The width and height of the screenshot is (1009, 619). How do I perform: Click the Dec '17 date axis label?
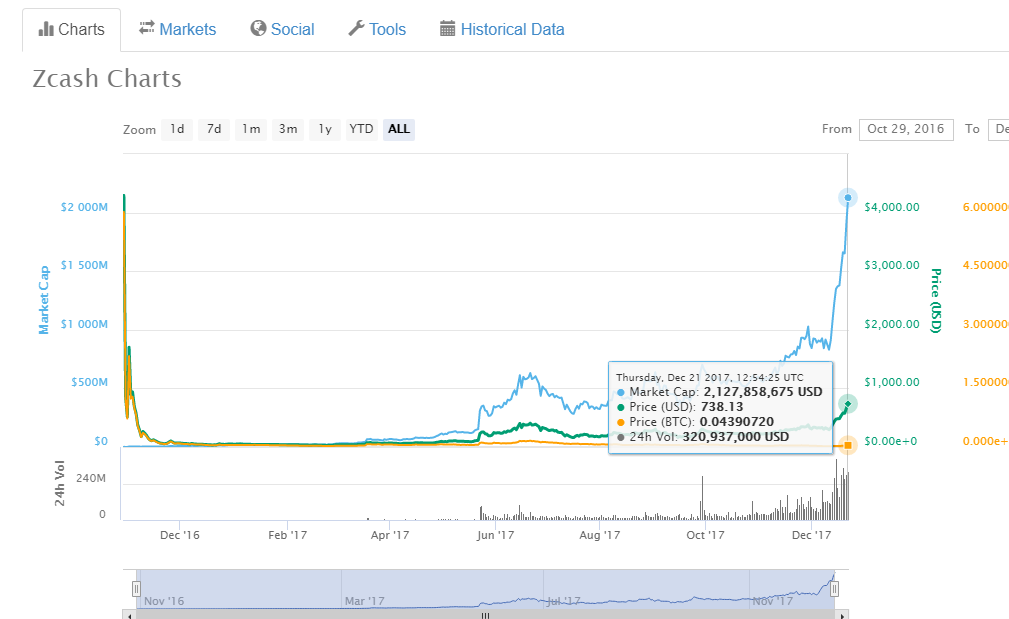pos(811,535)
